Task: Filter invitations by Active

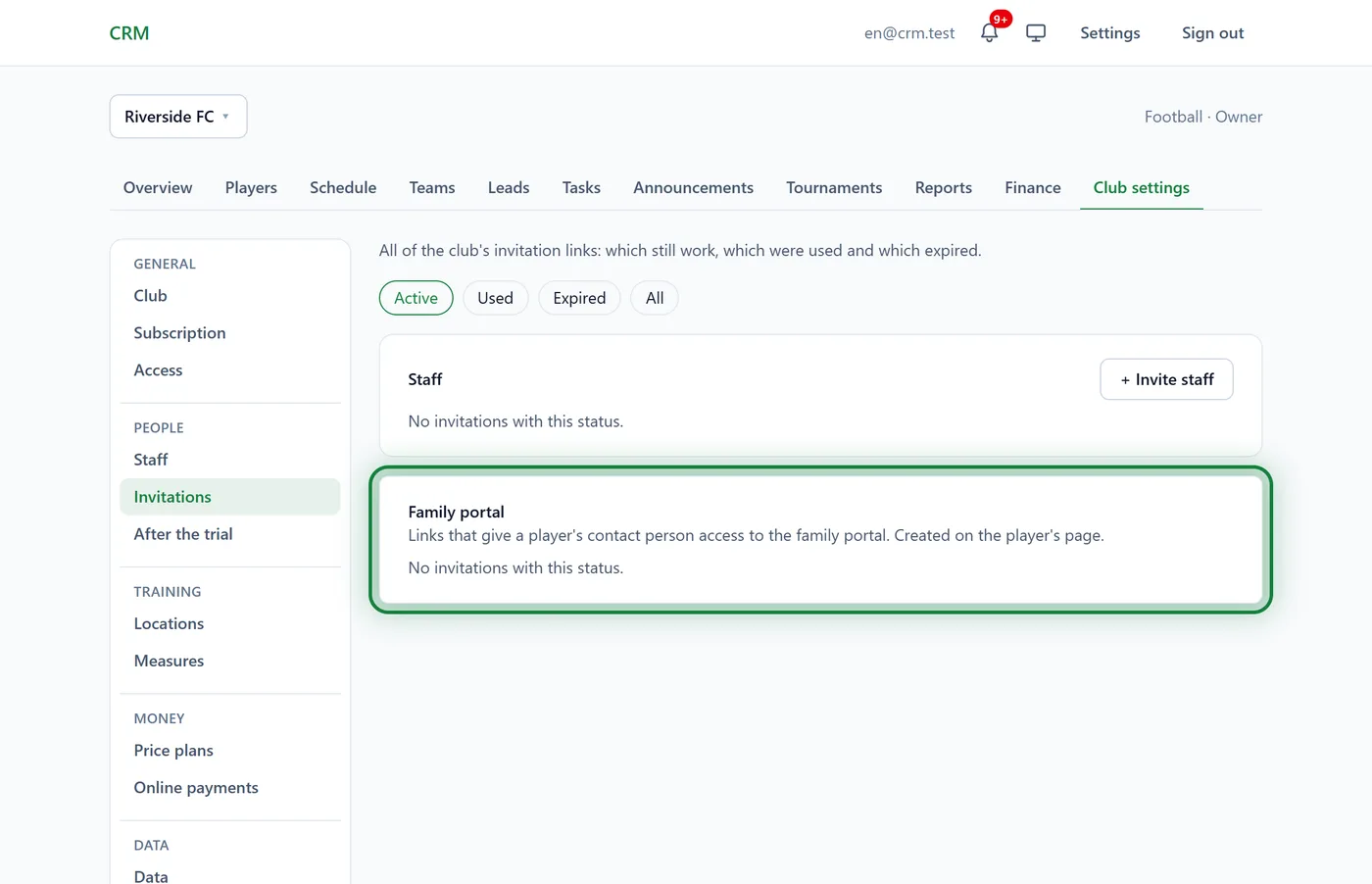Action: (x=416, y=298)
